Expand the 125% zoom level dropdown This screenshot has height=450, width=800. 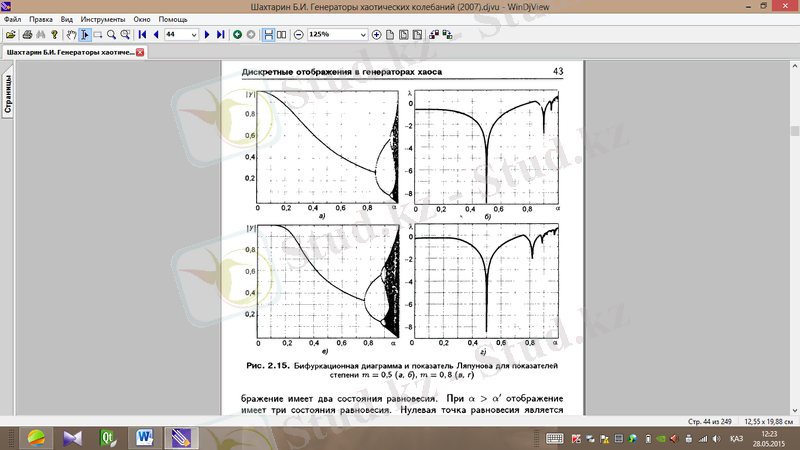tap(362, 35)
